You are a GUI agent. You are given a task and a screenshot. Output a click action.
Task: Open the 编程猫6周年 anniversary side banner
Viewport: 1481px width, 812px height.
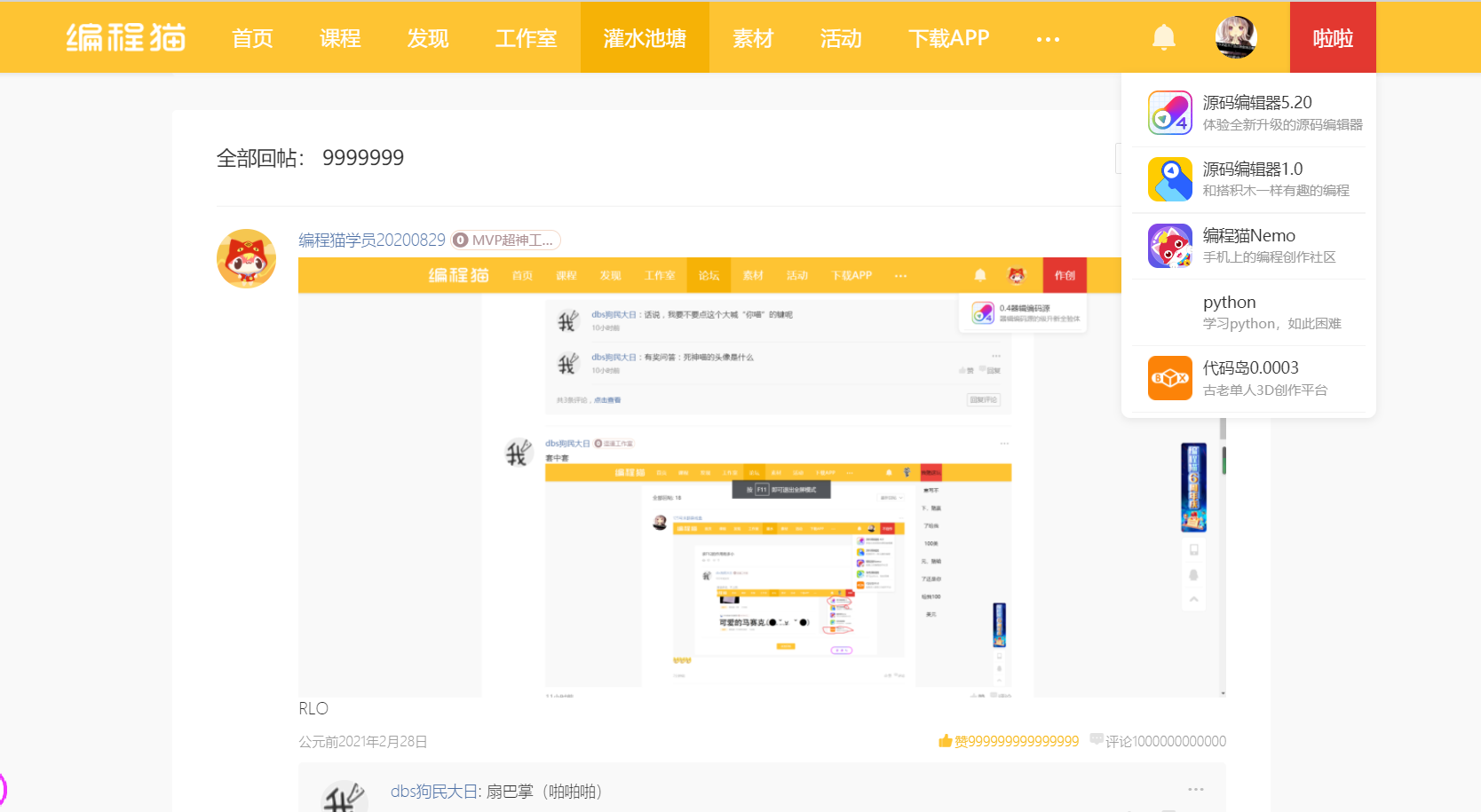(1193, 487)
